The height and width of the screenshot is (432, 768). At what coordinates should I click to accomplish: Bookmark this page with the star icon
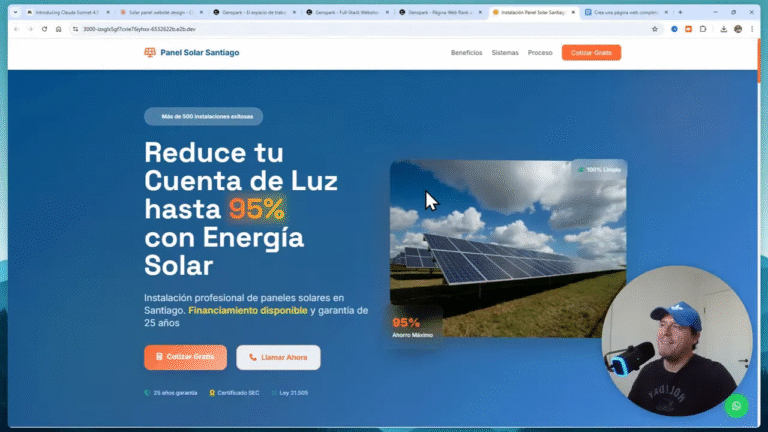[654, 29]
